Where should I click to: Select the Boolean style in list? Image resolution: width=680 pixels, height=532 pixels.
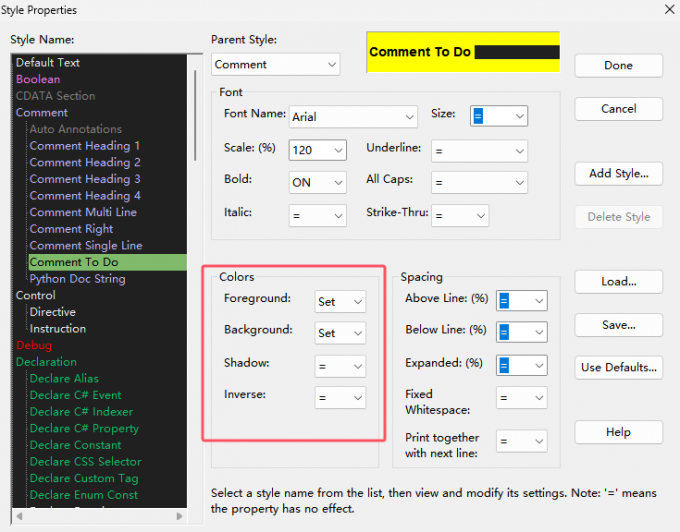coord(38,79)
